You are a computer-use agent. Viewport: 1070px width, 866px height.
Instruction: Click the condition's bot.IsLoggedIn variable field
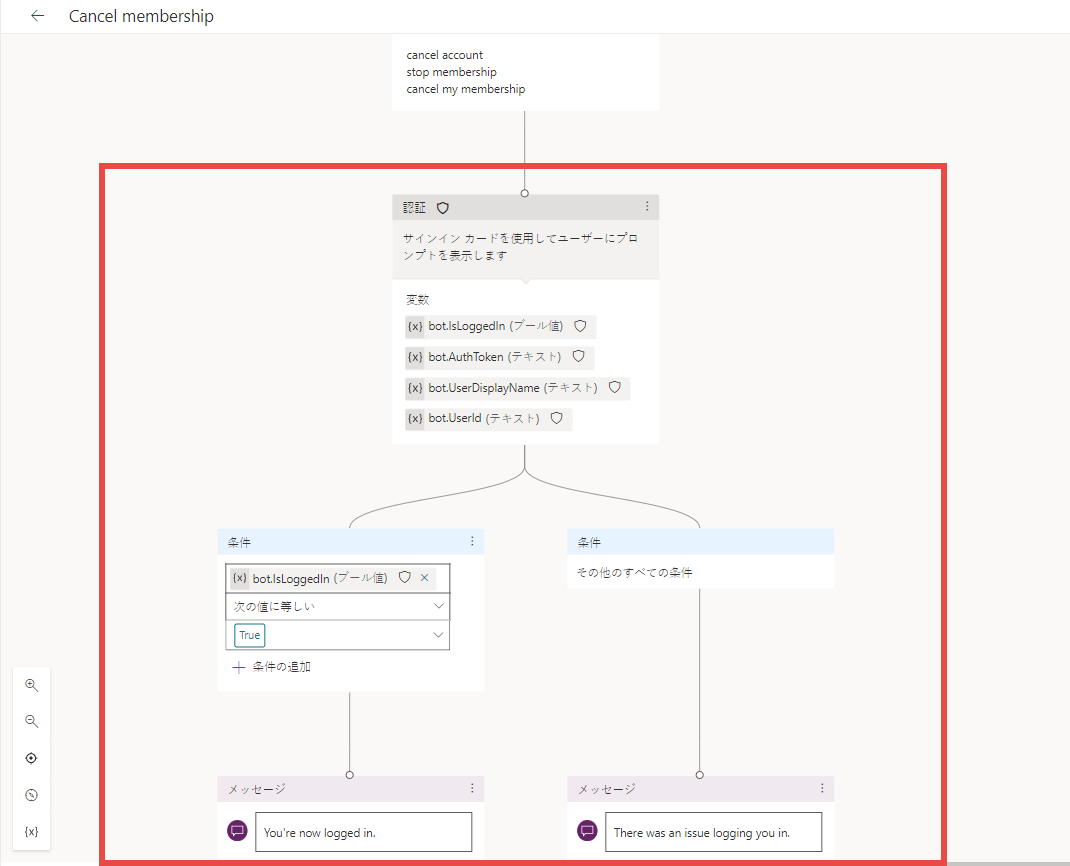pos(338,578)
